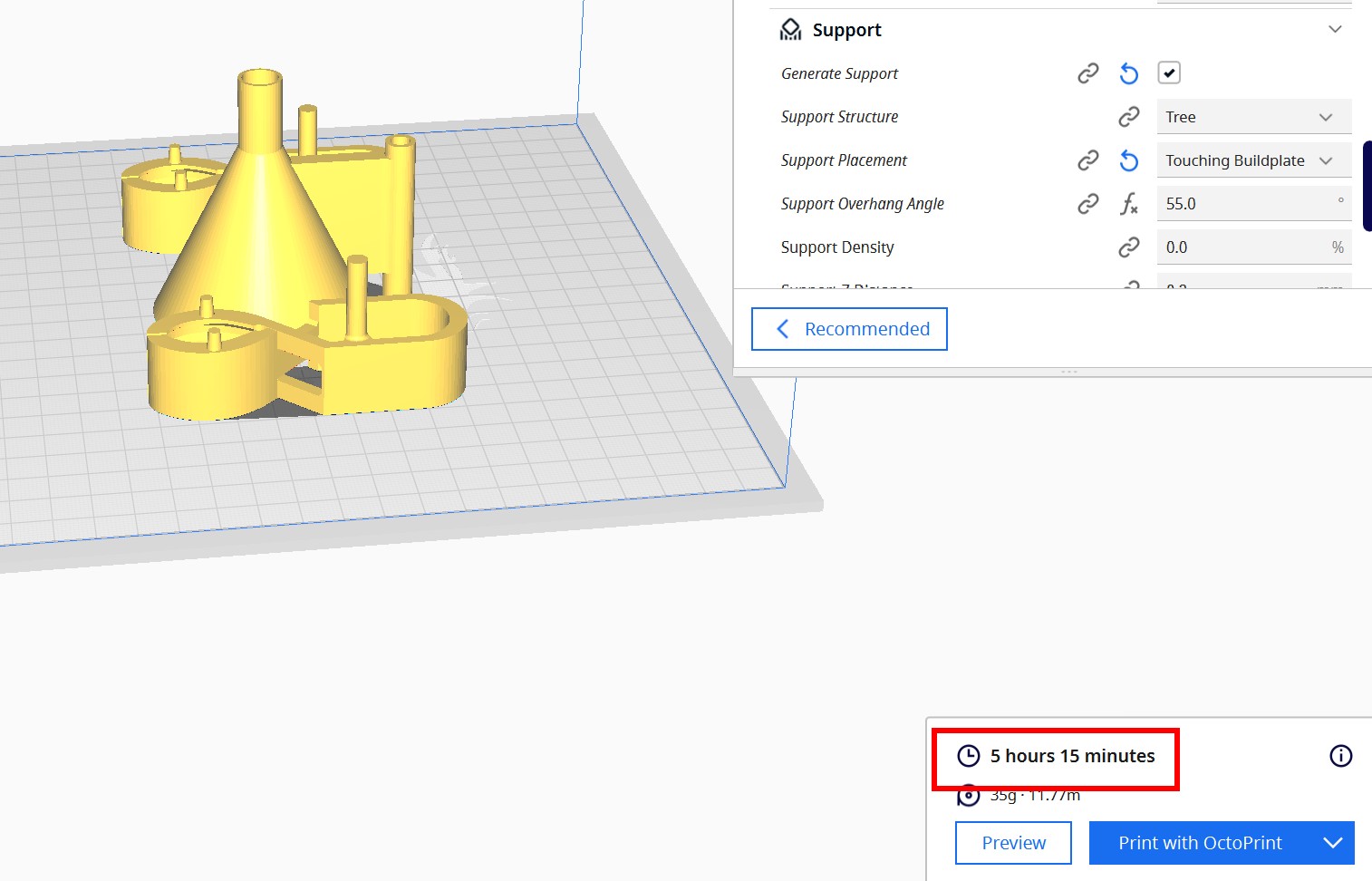Click link icon beside Support Overhang Angle
Image resolution: width=1372 pixels, height=881 pixels.
click(1087, 204)
